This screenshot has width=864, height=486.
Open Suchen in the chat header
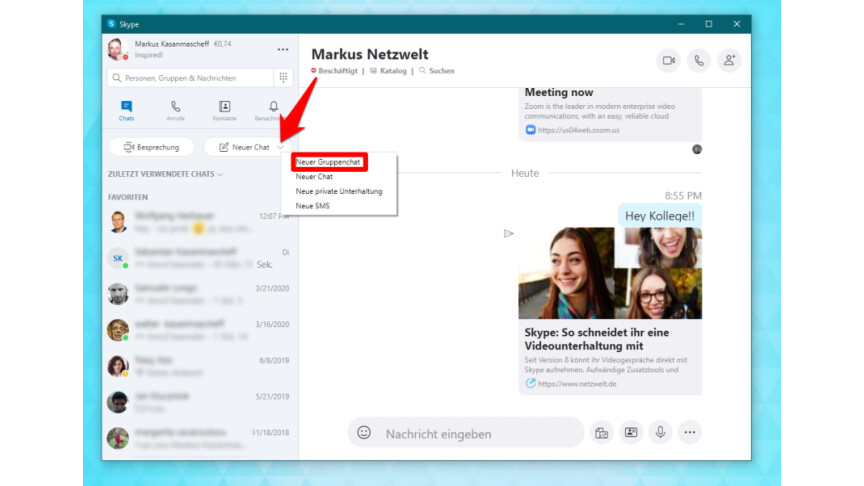[436, 71]
